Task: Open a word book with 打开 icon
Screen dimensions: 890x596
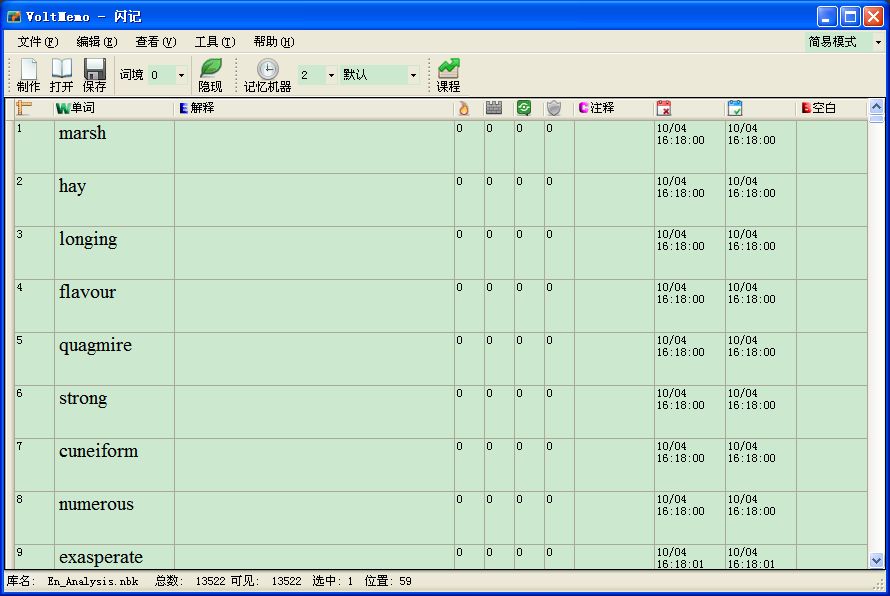Action: (x=61, y=75)
